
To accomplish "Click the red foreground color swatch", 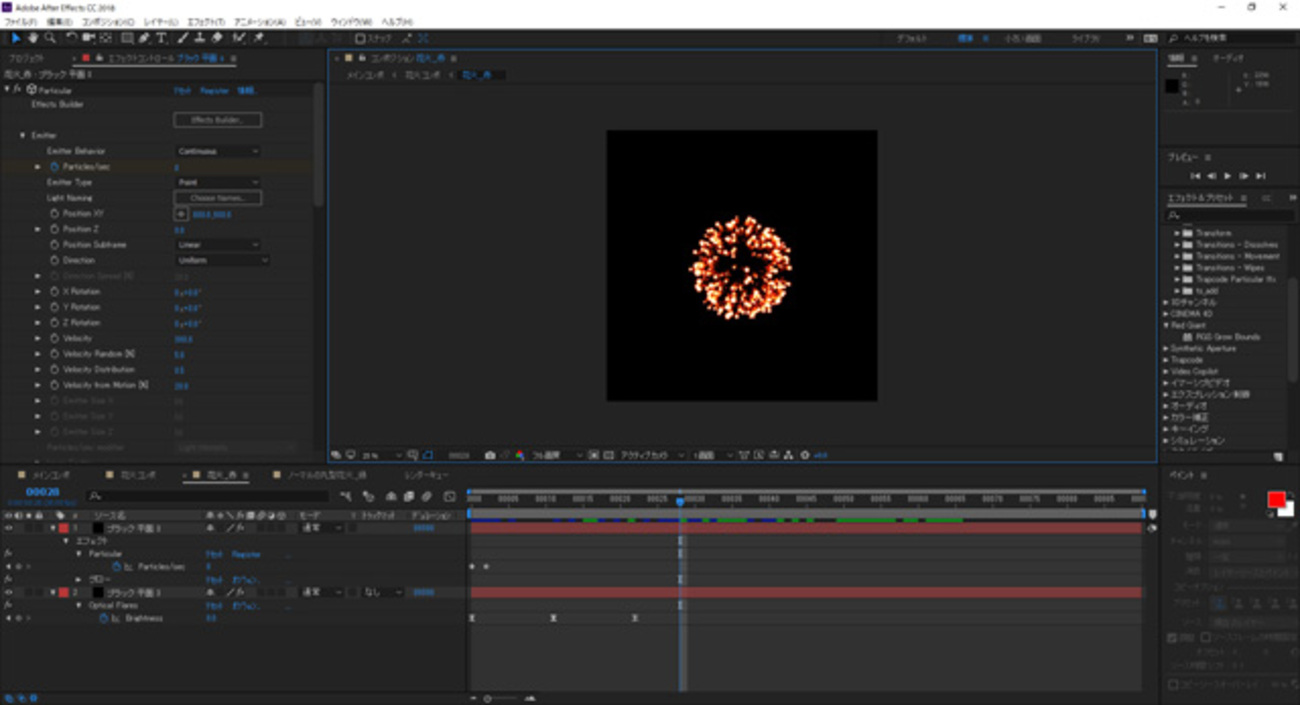I will [1275, 499].
